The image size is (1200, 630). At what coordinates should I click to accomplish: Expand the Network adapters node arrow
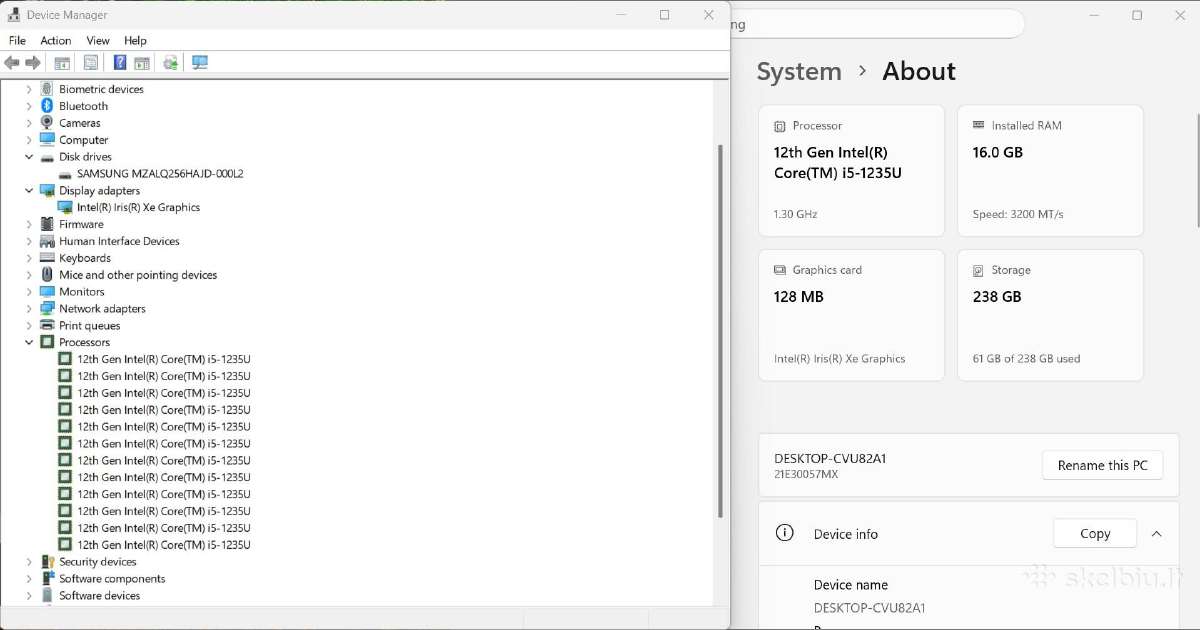(29, 309)
